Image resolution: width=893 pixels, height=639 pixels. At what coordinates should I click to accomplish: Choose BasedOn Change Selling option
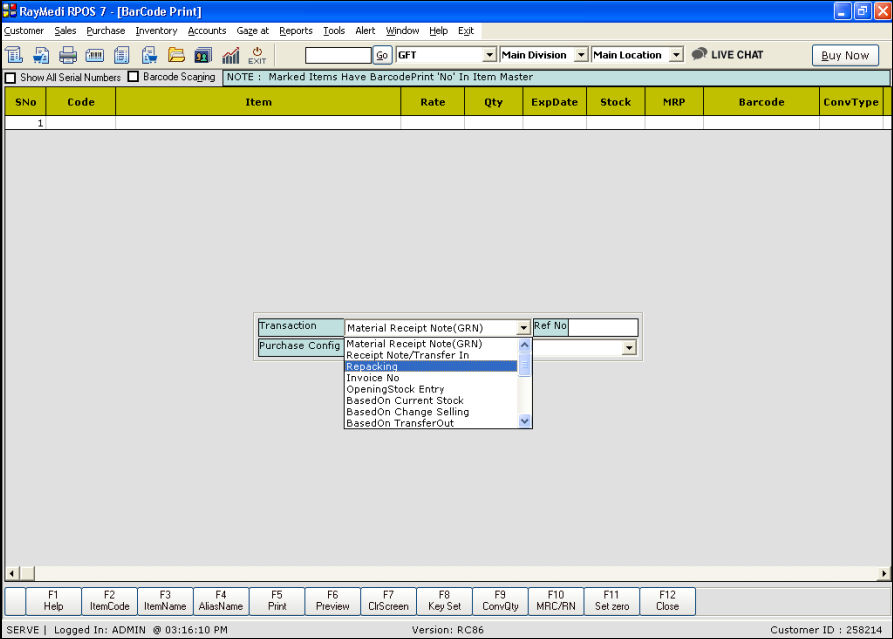431,412
